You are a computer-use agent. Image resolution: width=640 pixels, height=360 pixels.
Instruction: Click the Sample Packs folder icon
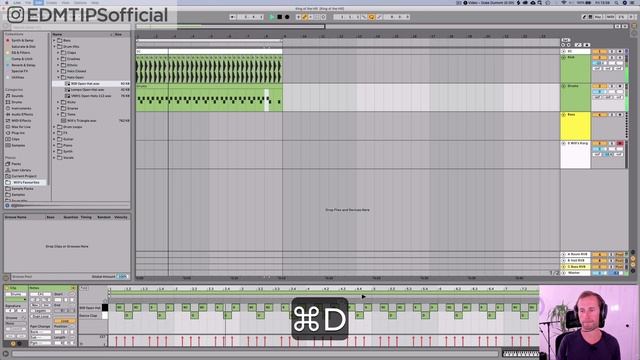8,189
